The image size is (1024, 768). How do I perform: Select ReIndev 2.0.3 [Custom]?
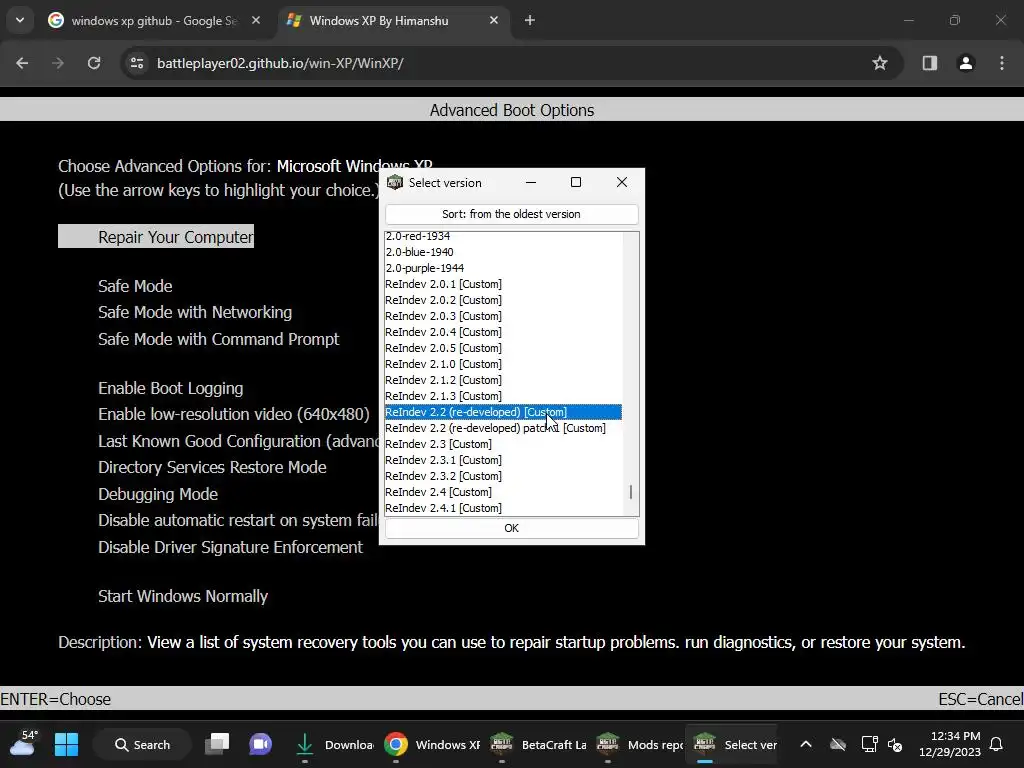click(x=503, y=316)
